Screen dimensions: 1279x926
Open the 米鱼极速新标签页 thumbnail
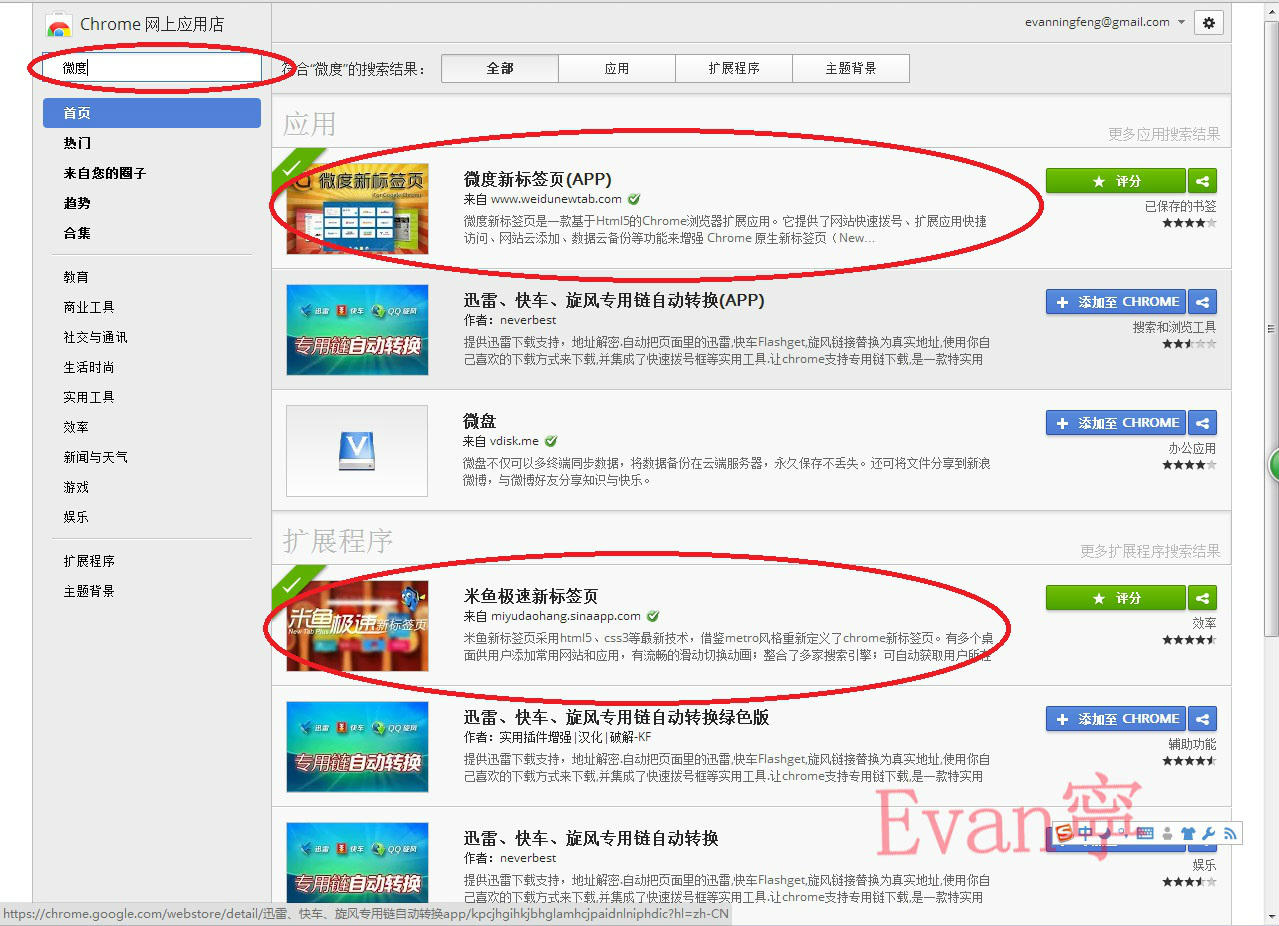[x=357, y=626]
